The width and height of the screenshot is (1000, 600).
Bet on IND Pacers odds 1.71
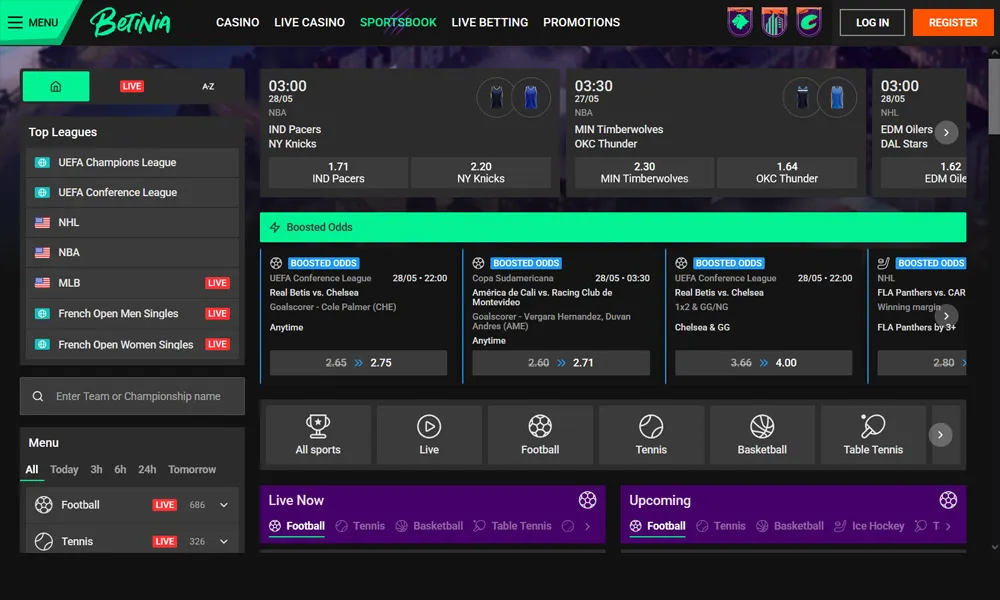coord(338,173)
